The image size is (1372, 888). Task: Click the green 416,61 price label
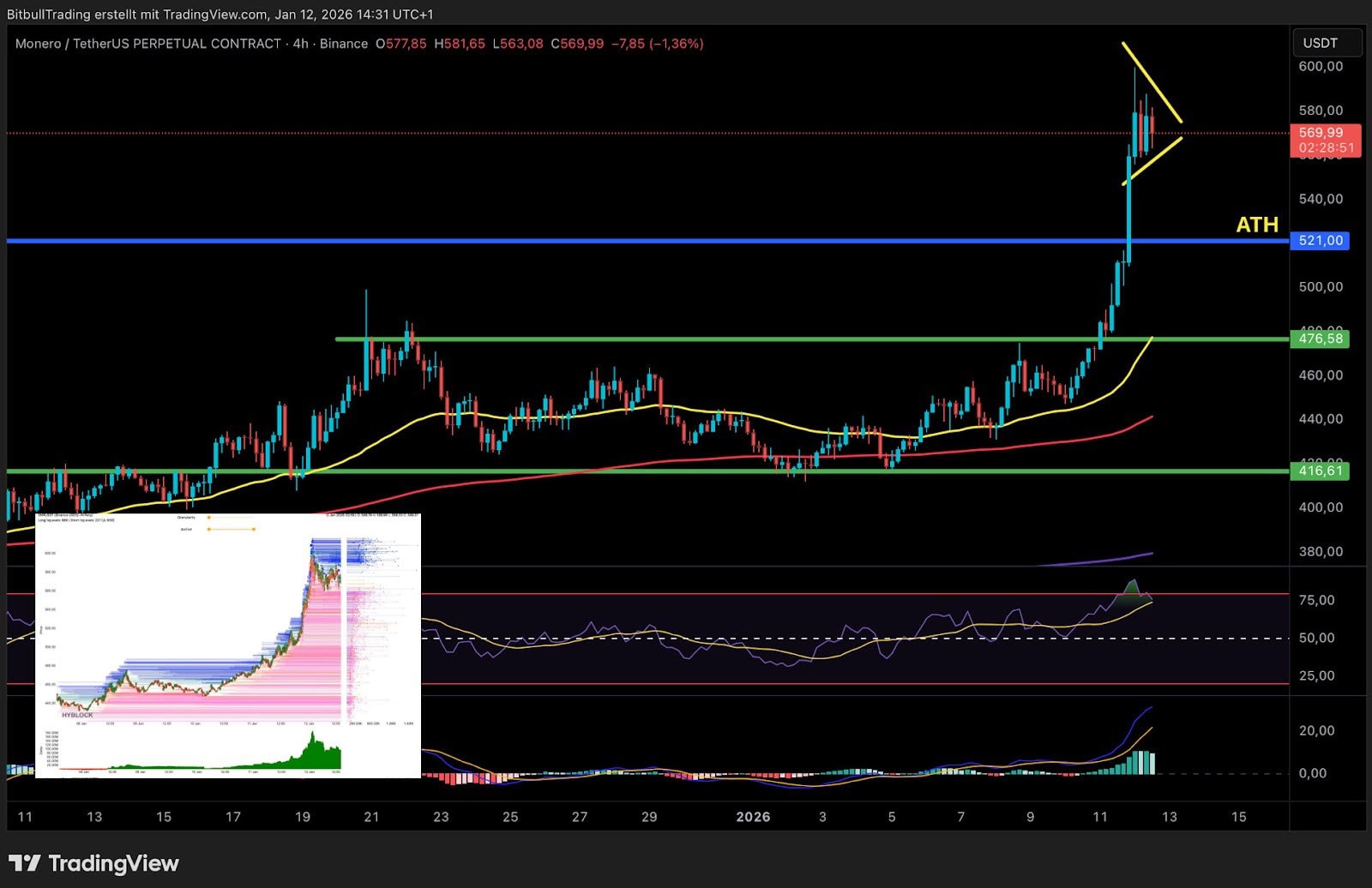point(1320,471)
